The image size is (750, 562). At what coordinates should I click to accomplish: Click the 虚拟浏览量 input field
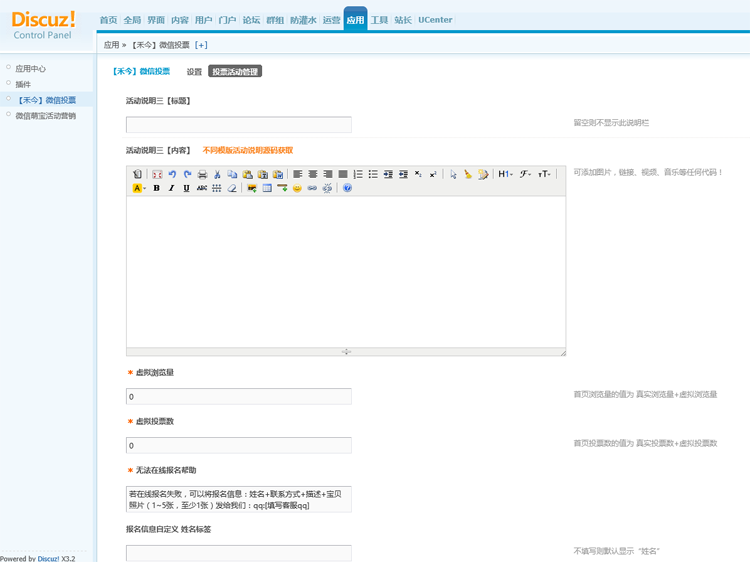click(239, 397)
